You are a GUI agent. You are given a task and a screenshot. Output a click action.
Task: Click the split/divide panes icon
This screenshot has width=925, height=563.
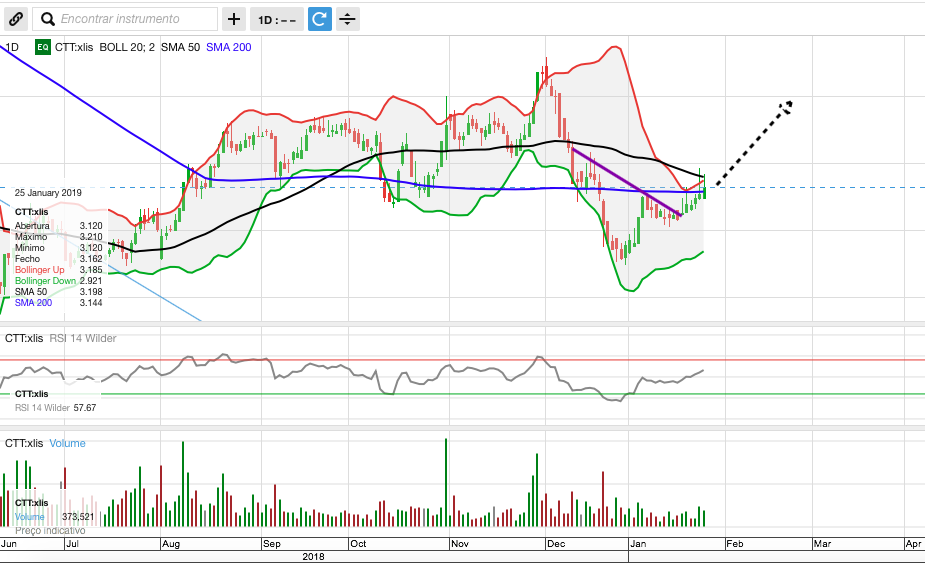tap(347, 19)
